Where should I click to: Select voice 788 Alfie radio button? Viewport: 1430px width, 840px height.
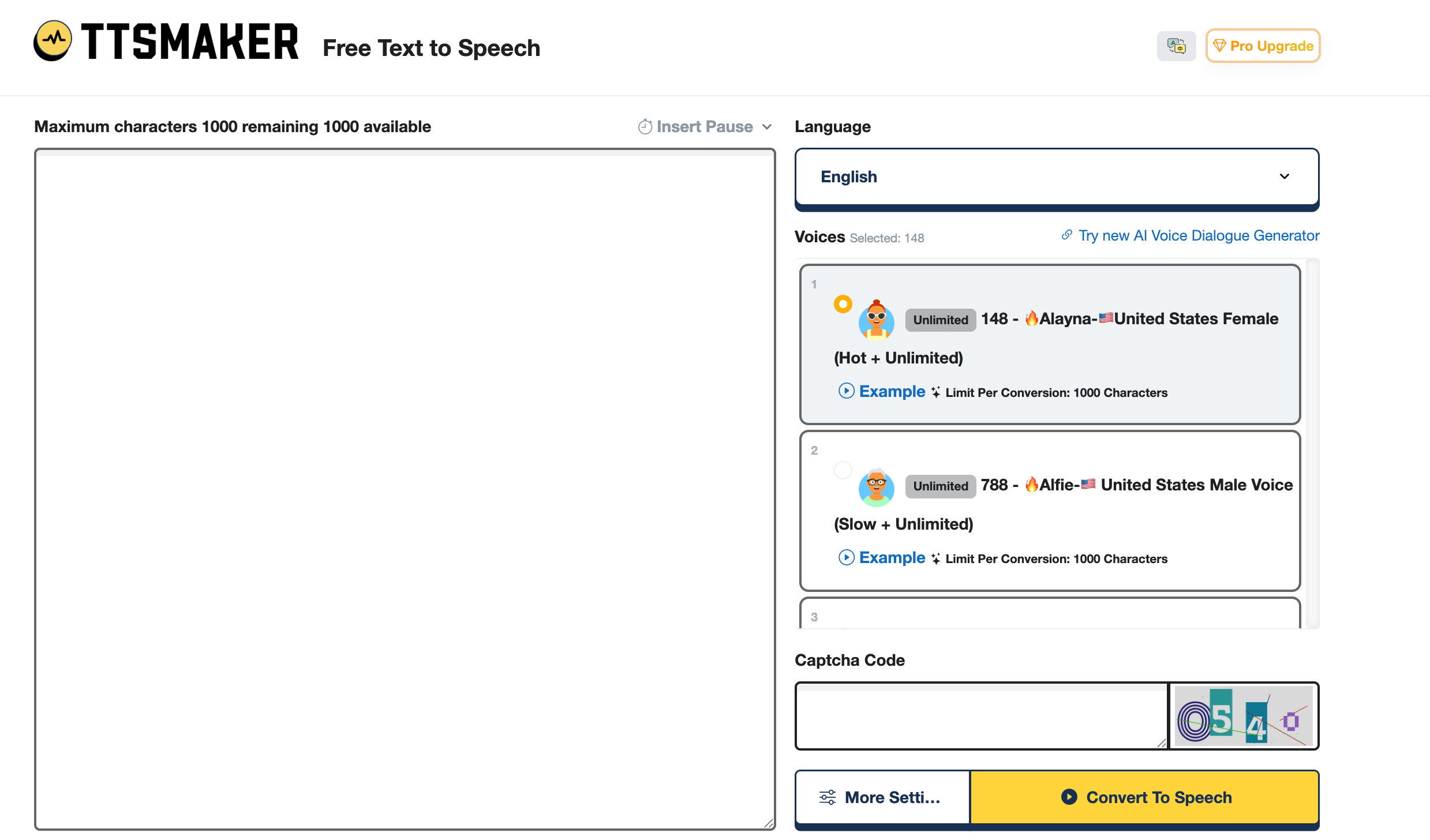(x=843, y=470)
